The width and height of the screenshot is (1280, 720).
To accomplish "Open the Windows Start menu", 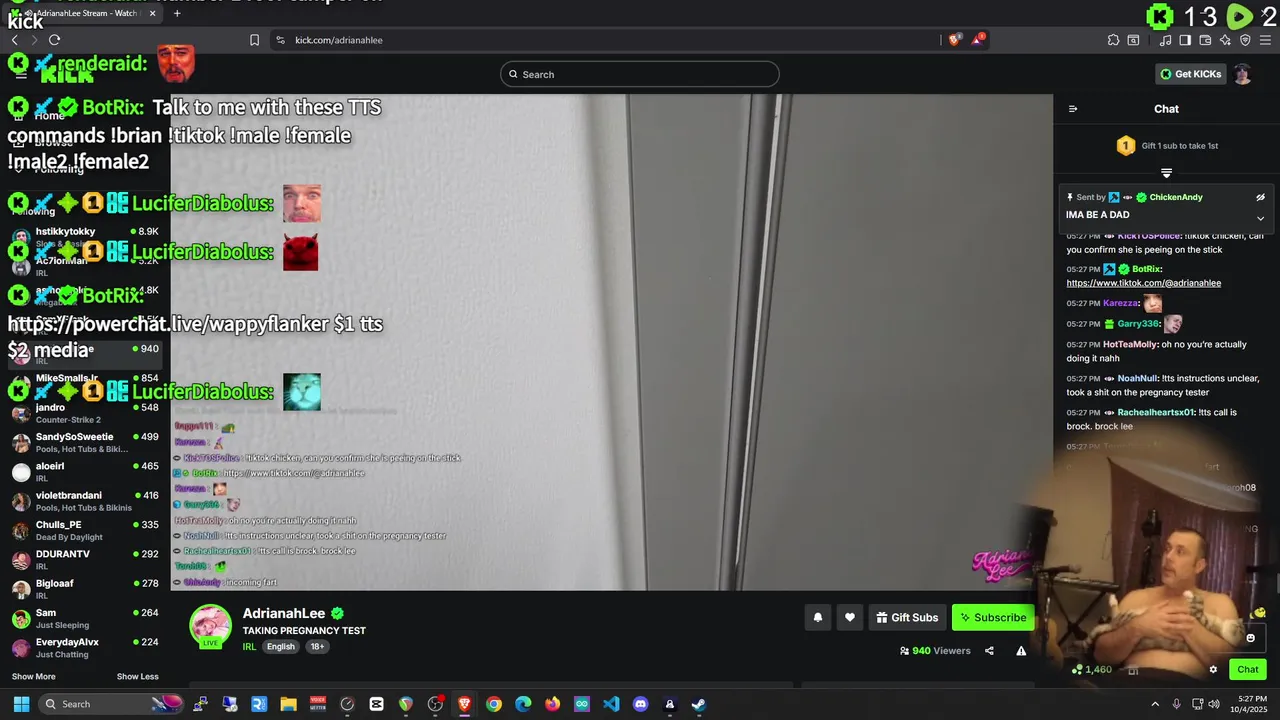I will [x=21, y=704].
